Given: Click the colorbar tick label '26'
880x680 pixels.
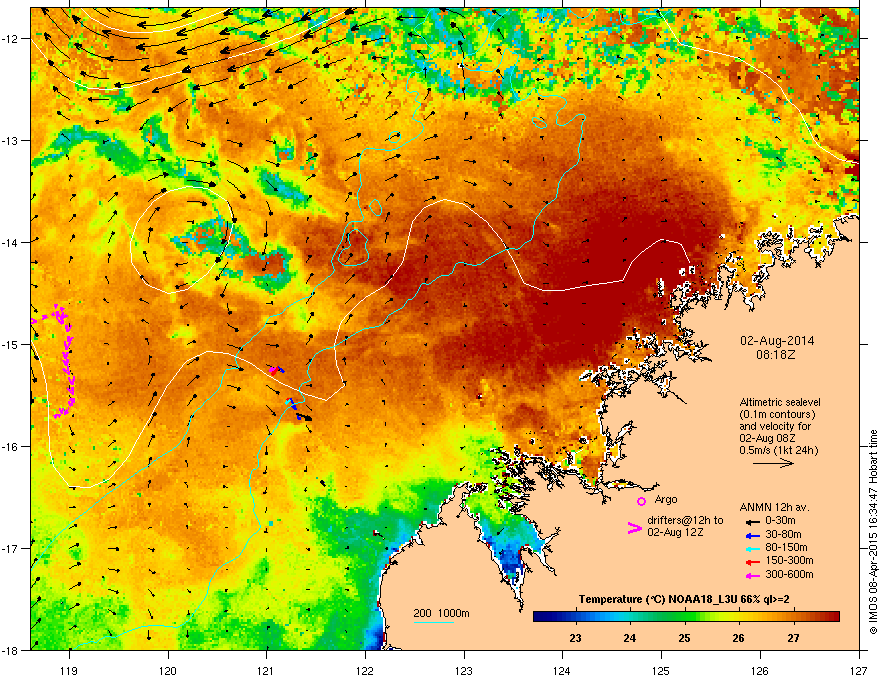Looking at the screenshot, I should coord(739,638).
